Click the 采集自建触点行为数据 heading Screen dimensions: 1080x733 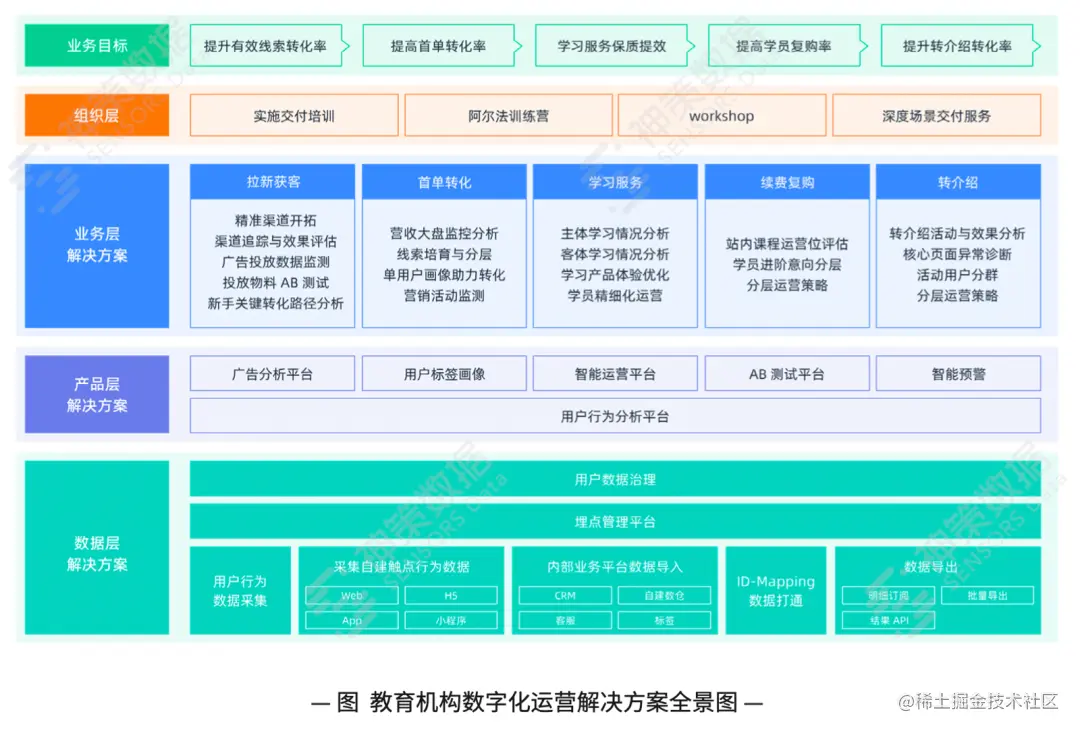tap(402, 566)
